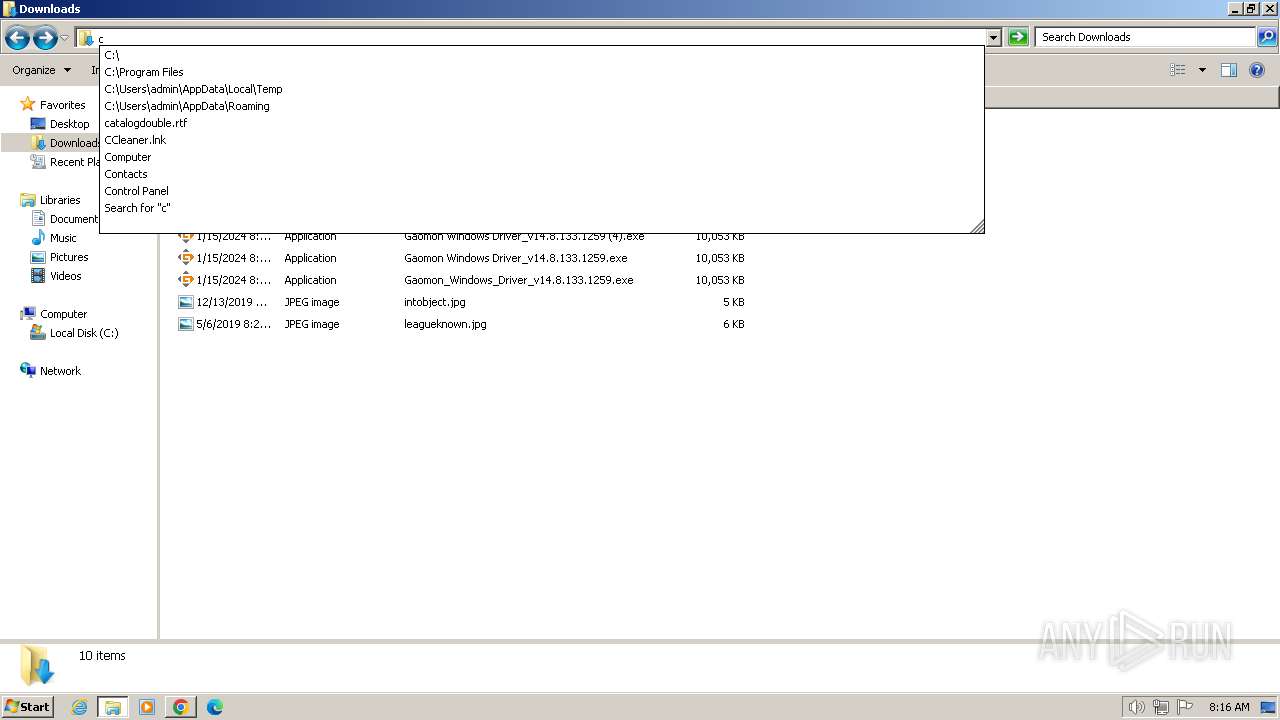The width and height of the screenshot is (1280, 720).
Task: Open the Help question mark icon
Action: click(x=1257, y=70)
